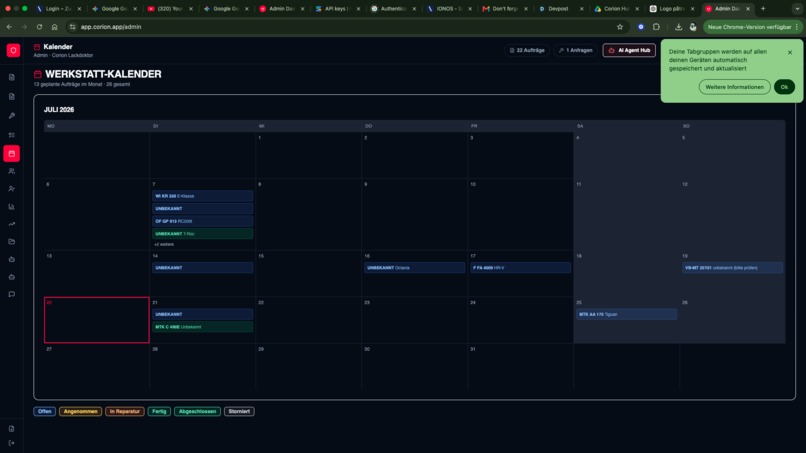Open the MTK AA 175 Tiguan event
The height and width of the screenshot is (453, 806).
coord(626,314)
